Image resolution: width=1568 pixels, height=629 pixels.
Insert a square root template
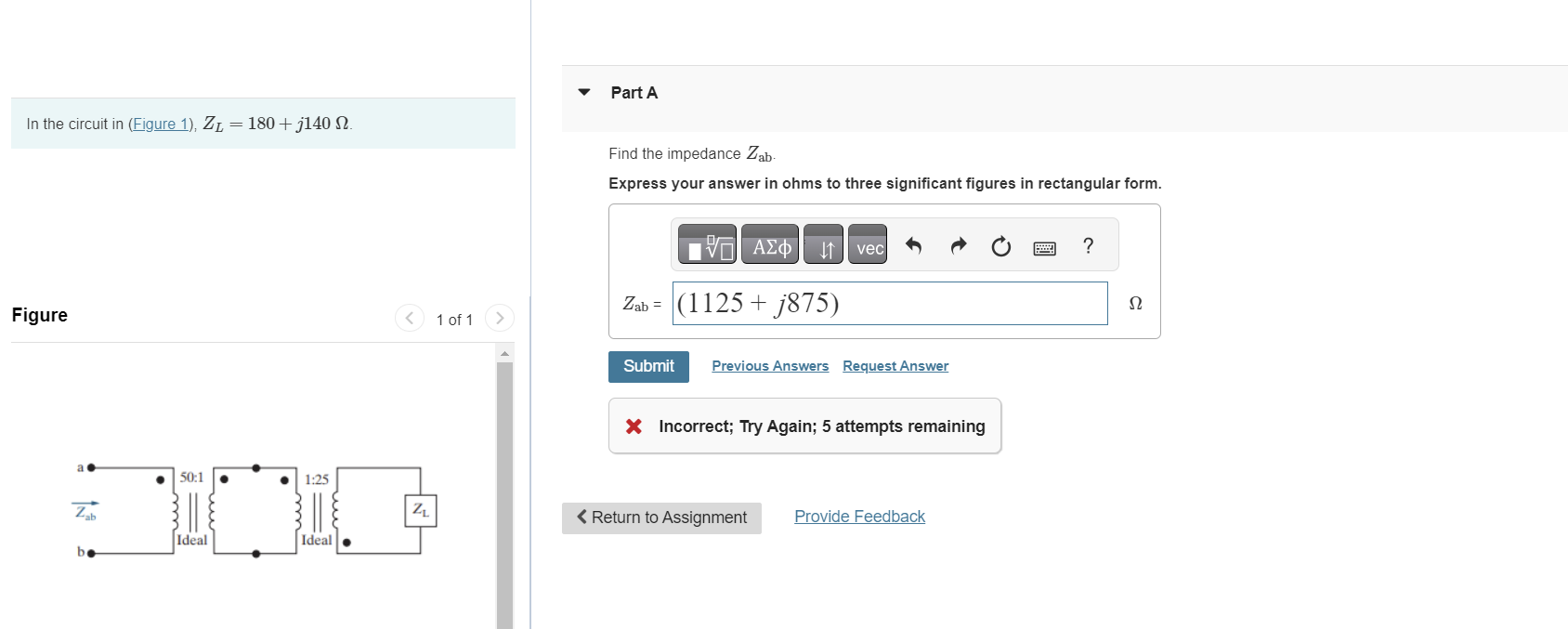708,244
